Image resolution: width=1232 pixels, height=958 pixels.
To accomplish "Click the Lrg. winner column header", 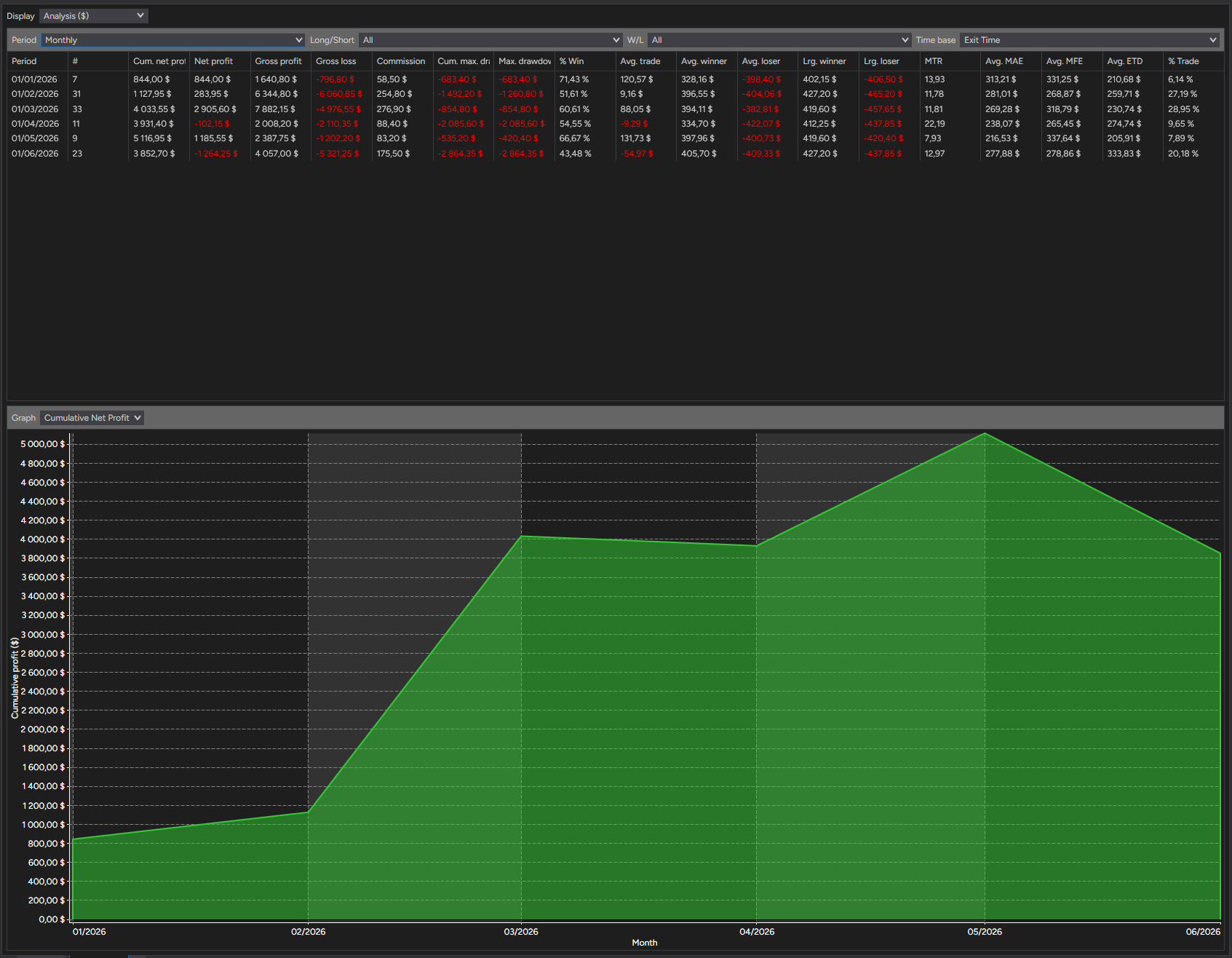I will click(x=829, y=61).
